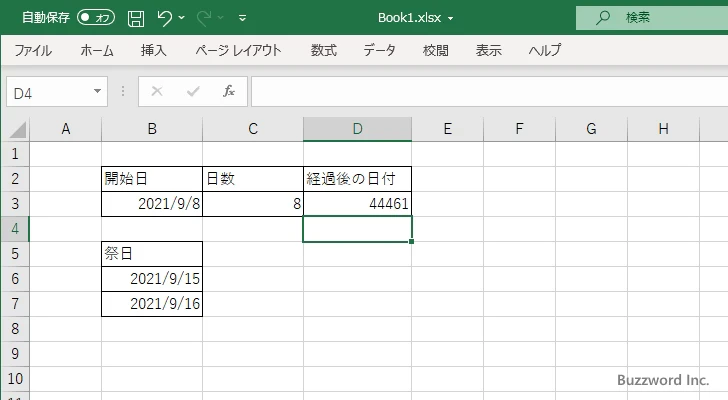Switch to the 校閲 ribbon tab
This screenshot has width=728, height=400.
click(x=436, y=50)
